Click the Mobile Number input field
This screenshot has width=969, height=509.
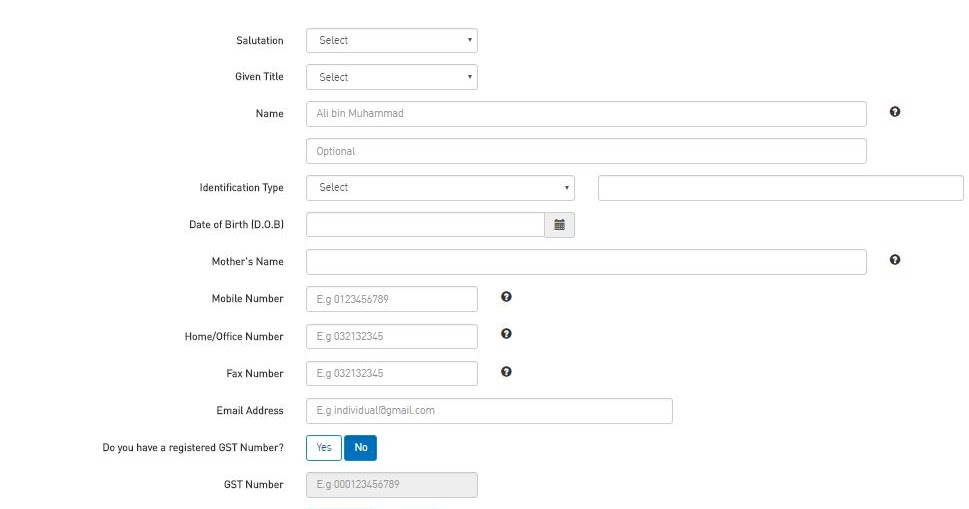[x=392, y=299]
